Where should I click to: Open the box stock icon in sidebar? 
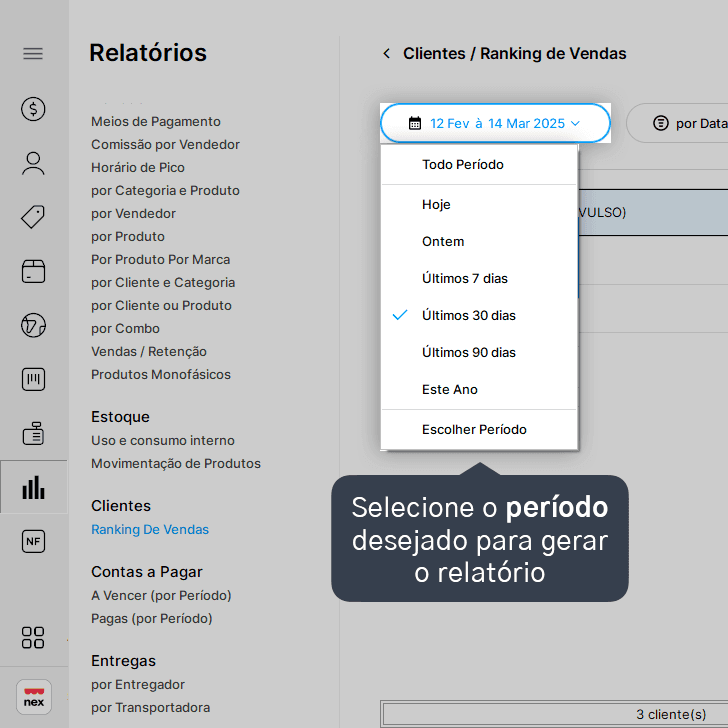click(x=33, y=271)
